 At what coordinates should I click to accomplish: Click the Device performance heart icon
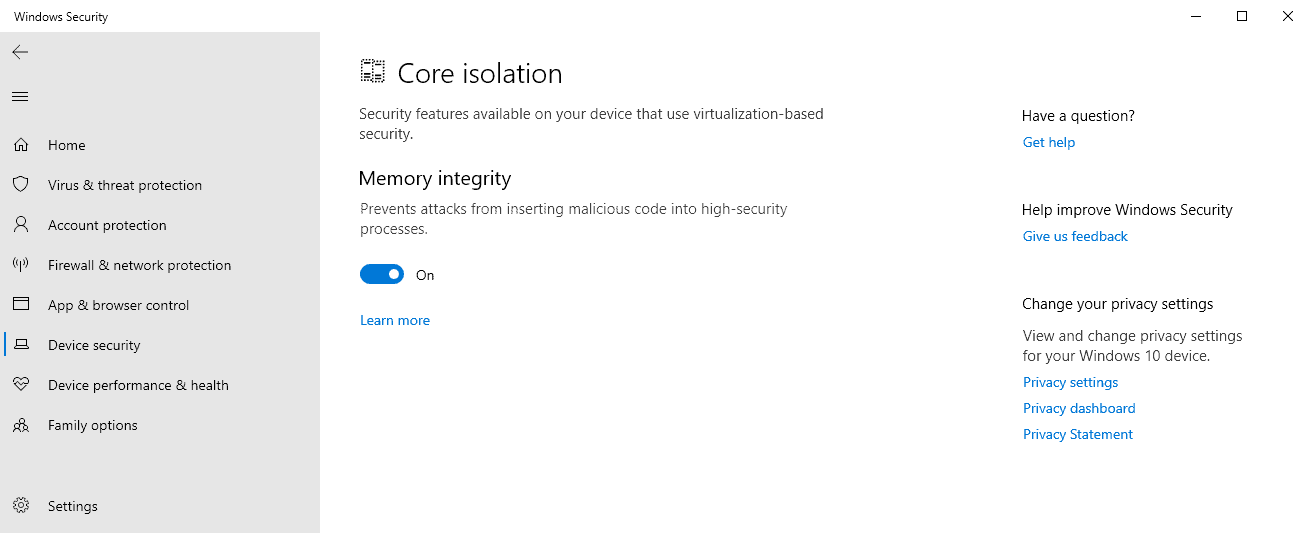[x=20, y=385]
